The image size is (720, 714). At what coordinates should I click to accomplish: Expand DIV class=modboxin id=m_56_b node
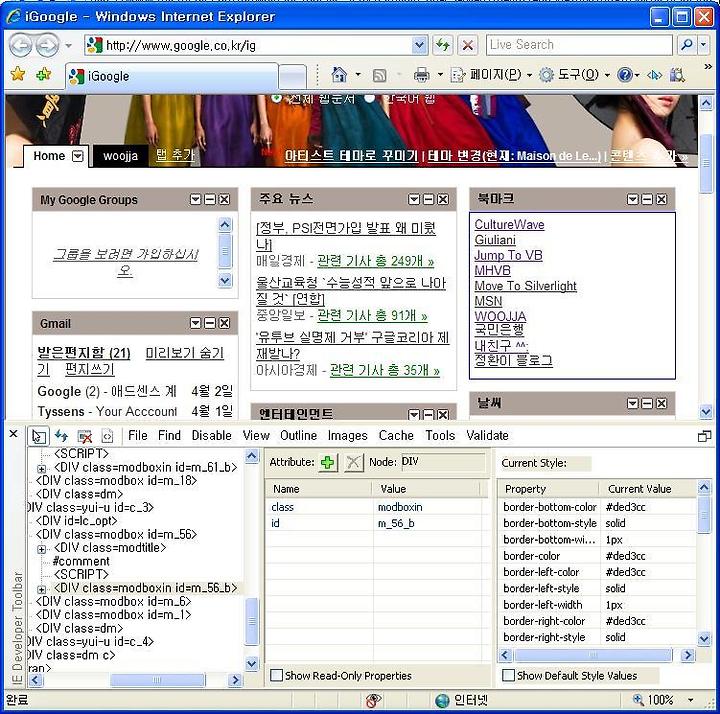pyautogui.click(x=41, y=590)
